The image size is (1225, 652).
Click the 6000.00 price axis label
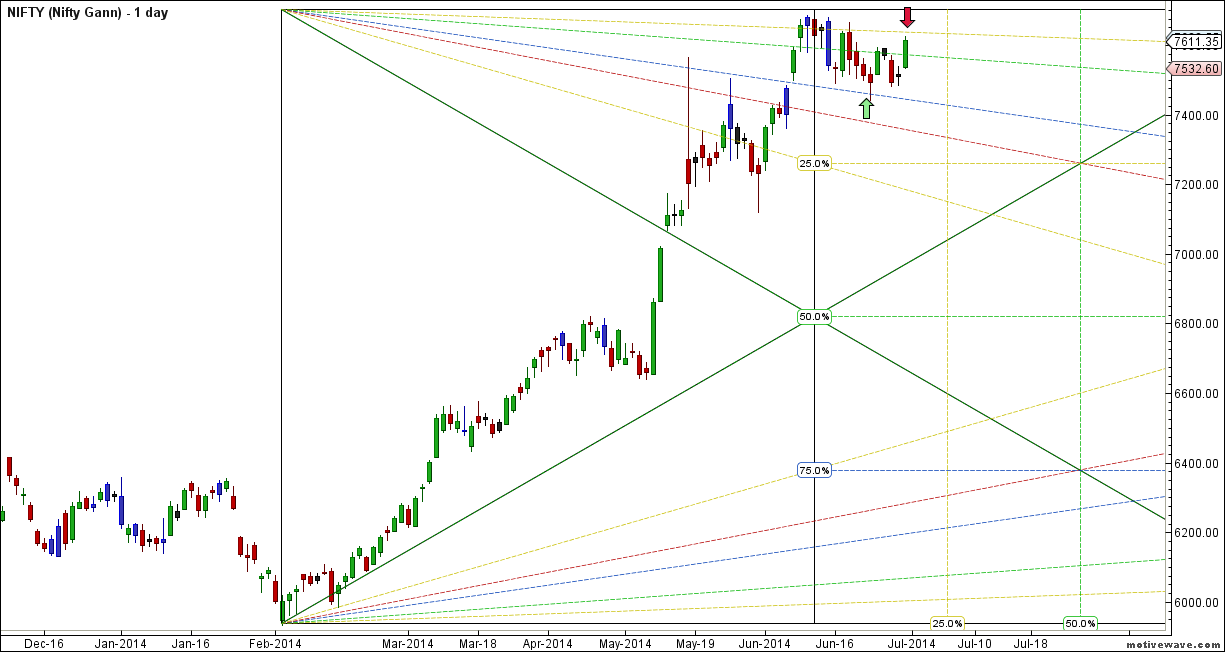click(1196, 603)
